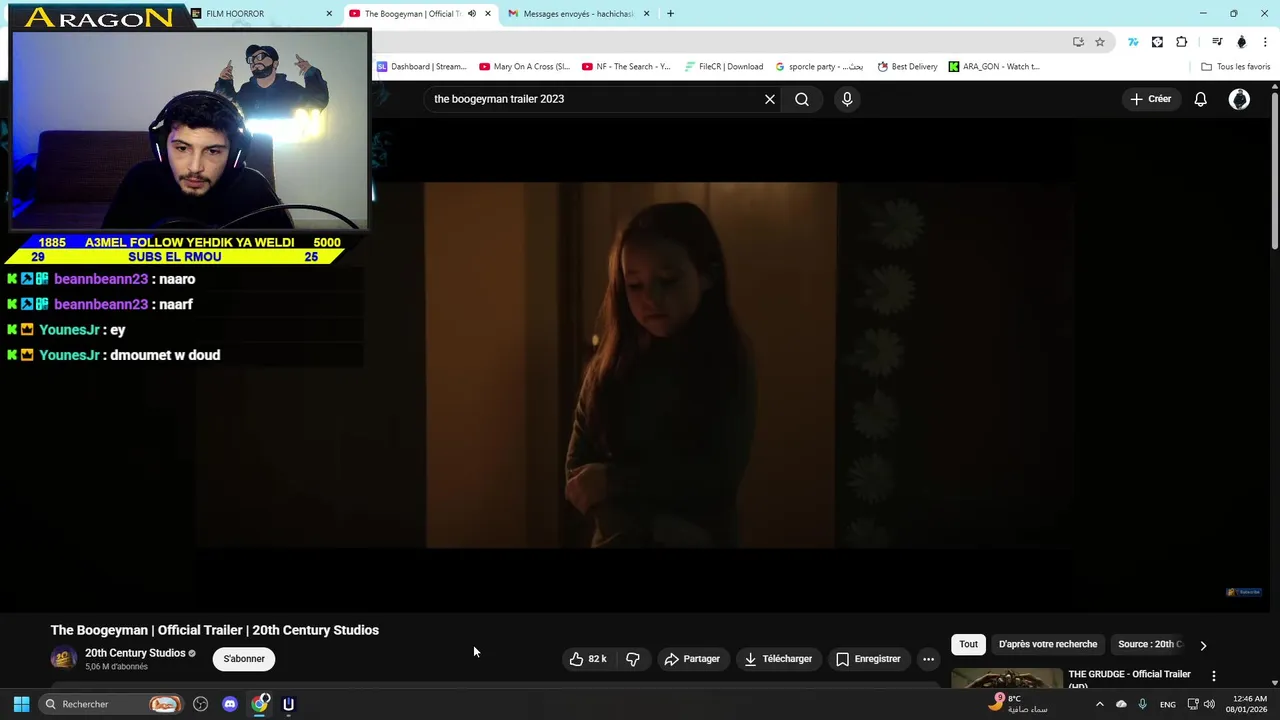Image resolution: width=1280 pixels, height=720 pixels.
Task: Open the 20th Century Studios channel name
Action: pyautogui.click(x=135, y=653)
